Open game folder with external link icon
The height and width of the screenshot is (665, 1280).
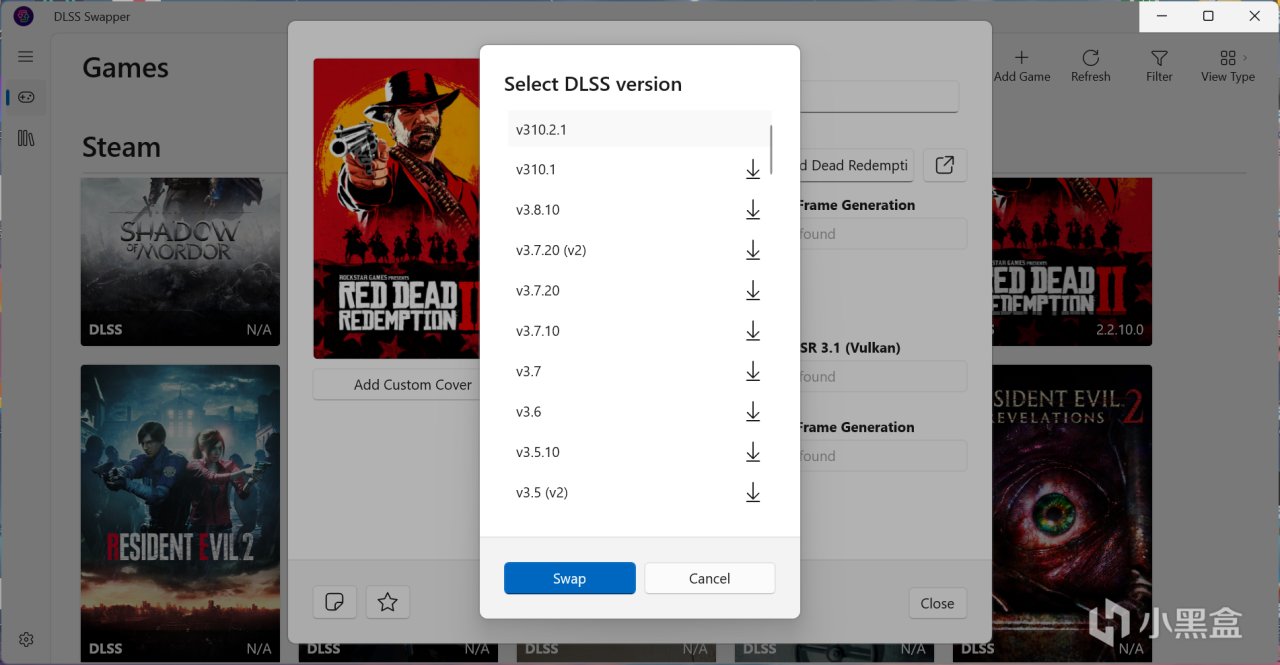pyautogui.click(x=945, y=165)
